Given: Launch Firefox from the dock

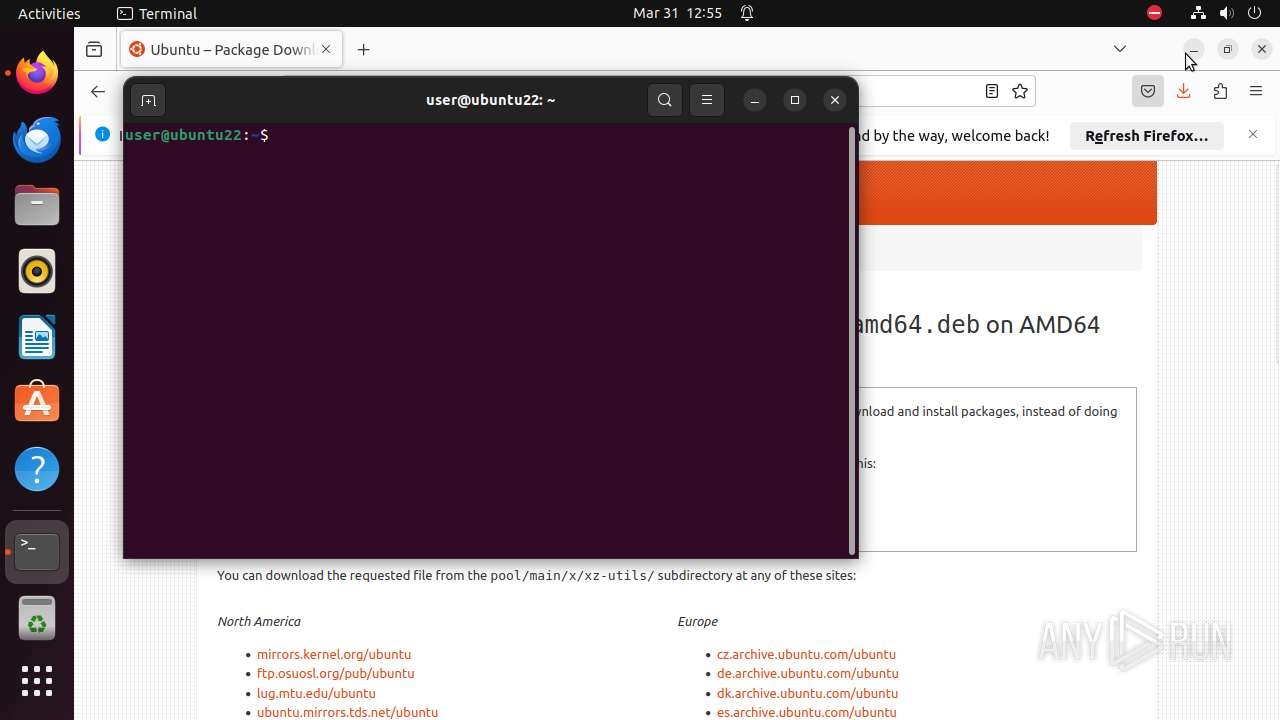Looking at the screenshot, I should click(37, 73).
